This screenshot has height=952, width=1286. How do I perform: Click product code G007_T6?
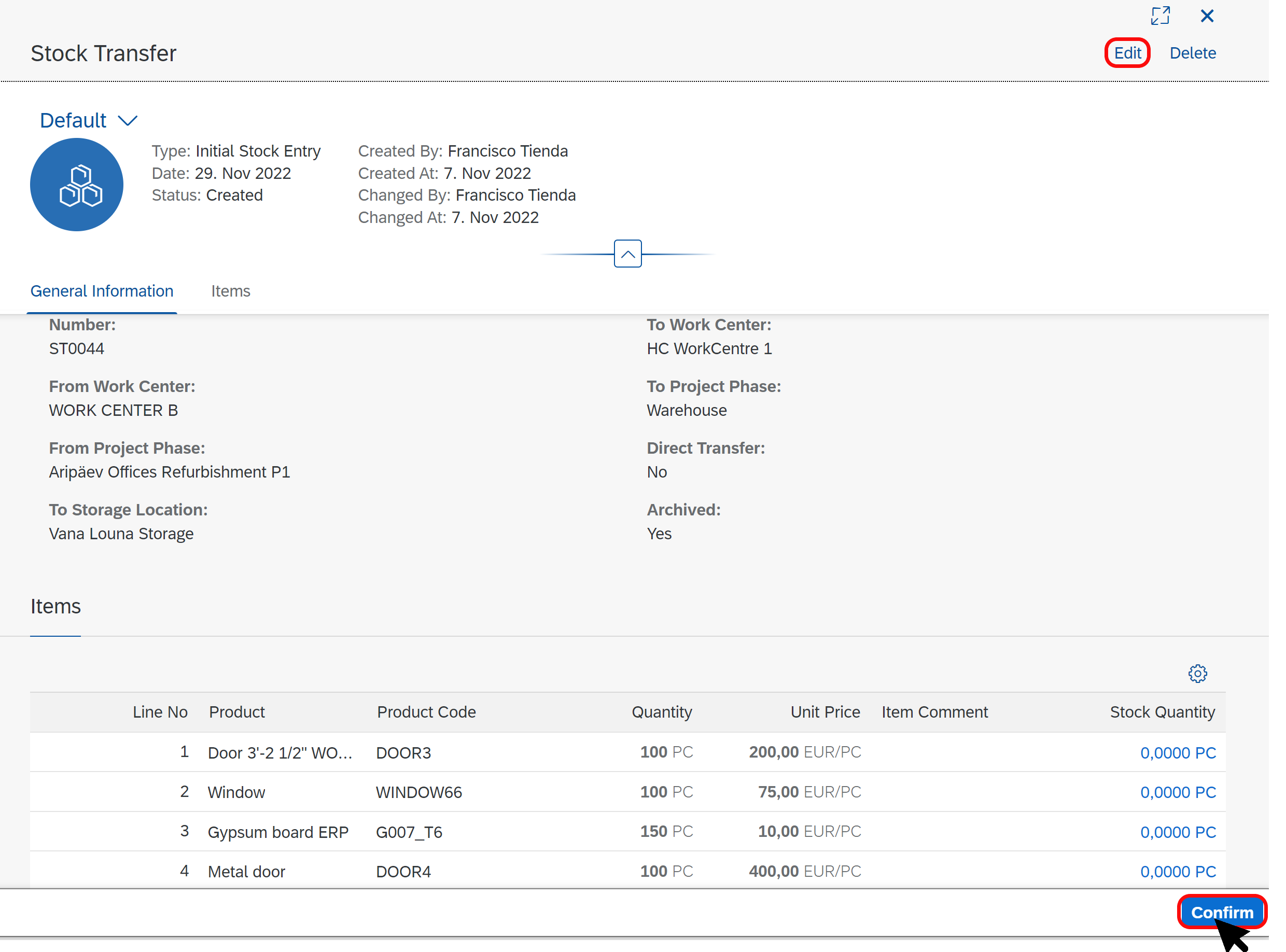click(409, 833)
